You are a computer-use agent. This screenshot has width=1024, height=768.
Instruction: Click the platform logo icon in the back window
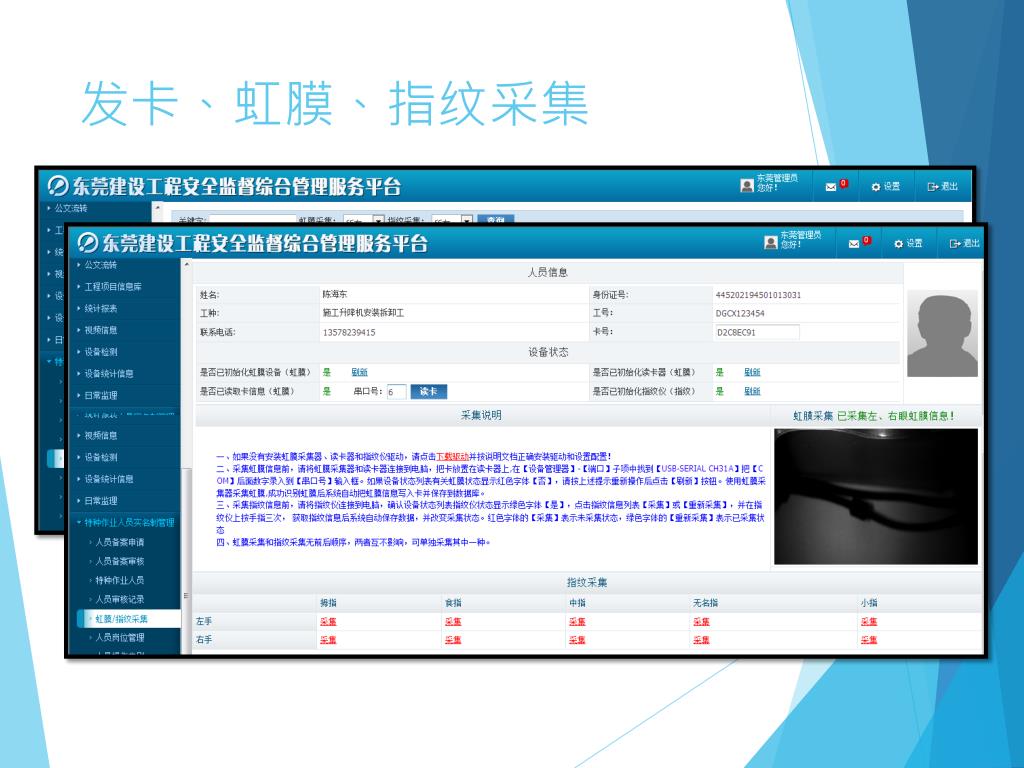pyautogui.click(x=57, y=186)
